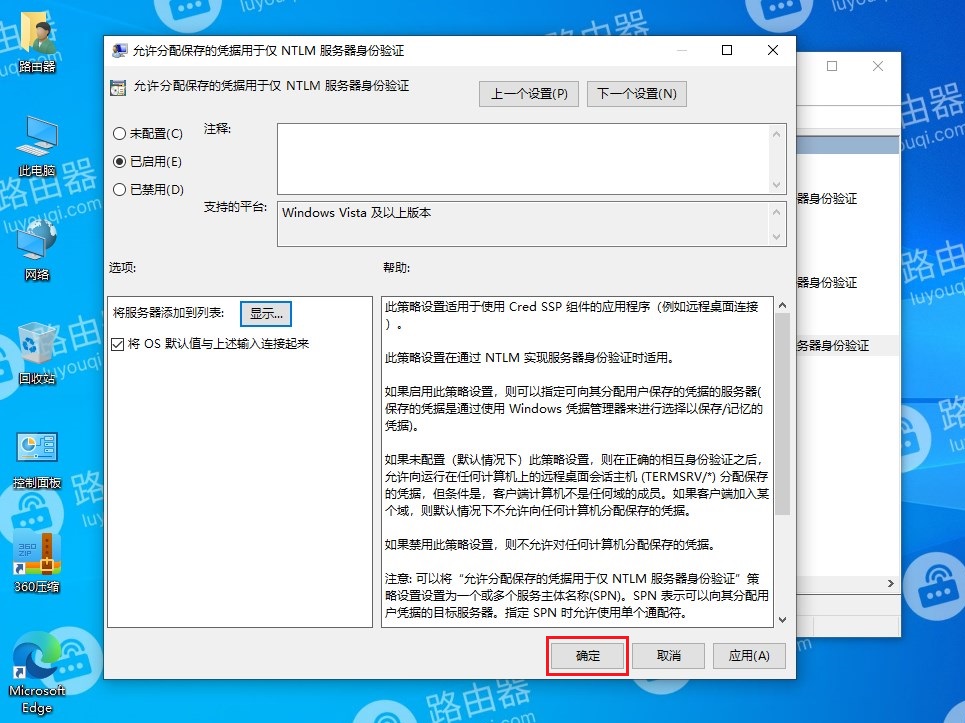Image resolution: width=965 pixels, height=723 pixels.
Task: Click the up arrow of the 注释 scrollbar
Action: 777,134
